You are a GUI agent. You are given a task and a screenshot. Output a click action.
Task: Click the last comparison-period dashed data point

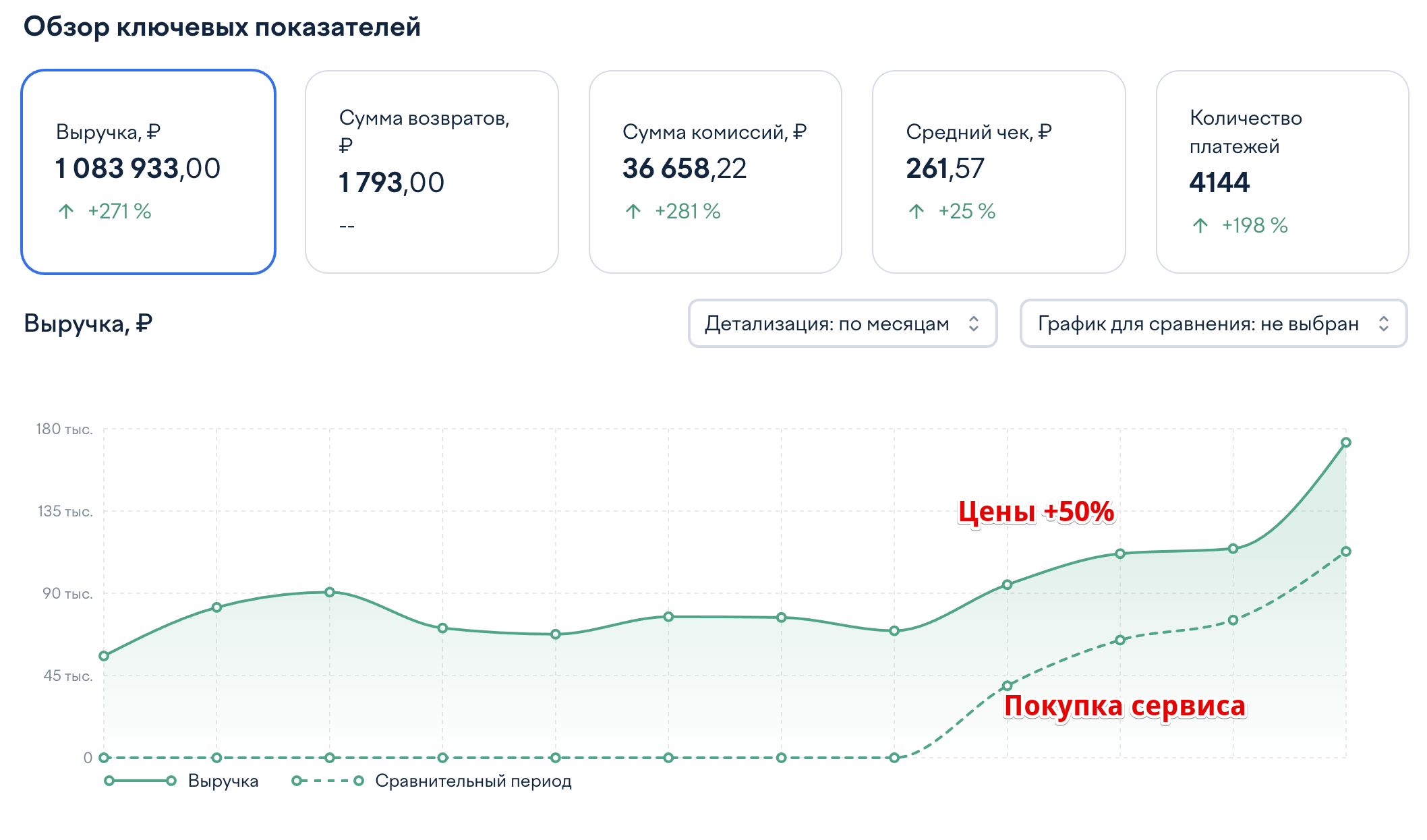tap(1345, 551)
